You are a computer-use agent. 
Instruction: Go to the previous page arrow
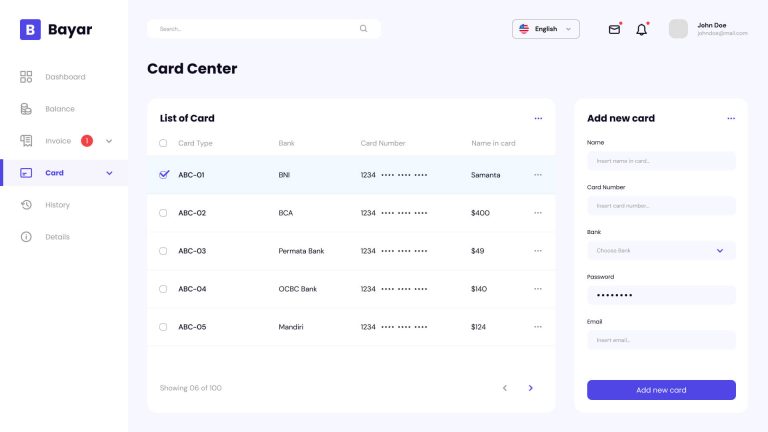point(504,388)
